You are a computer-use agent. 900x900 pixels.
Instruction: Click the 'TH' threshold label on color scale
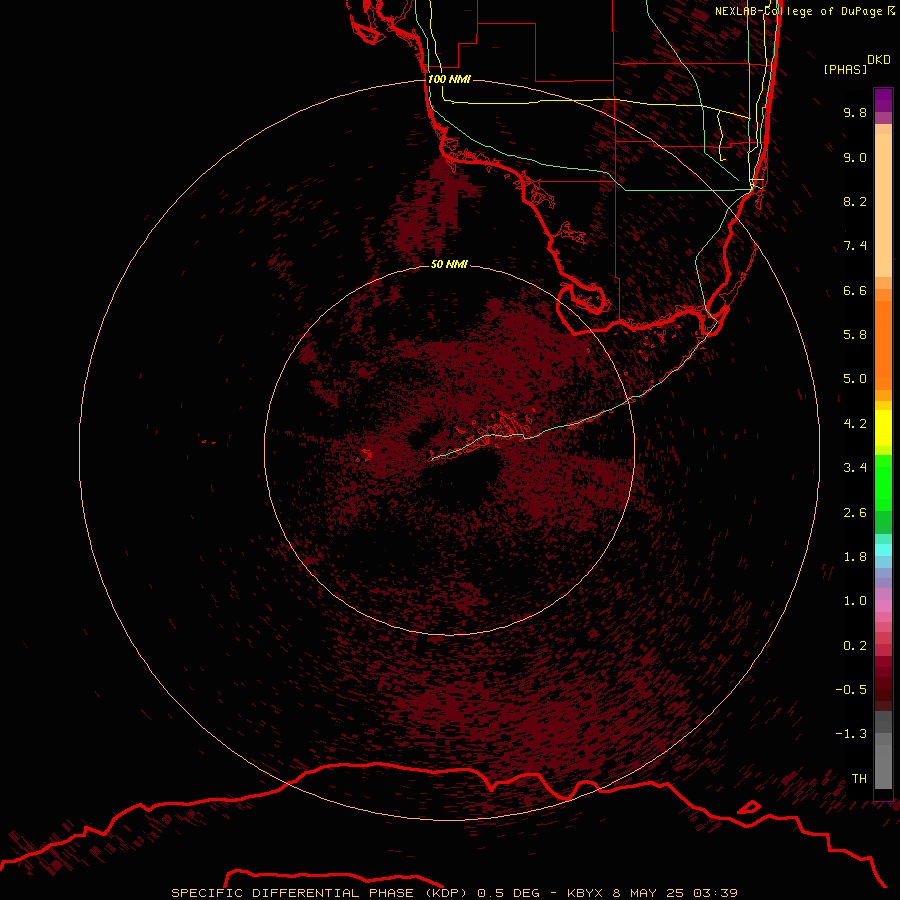click(859, 779)
